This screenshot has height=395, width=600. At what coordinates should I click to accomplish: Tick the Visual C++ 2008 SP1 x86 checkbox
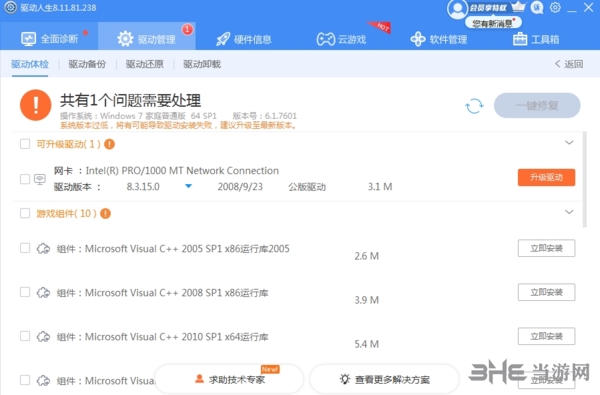[x=25, y=292]
